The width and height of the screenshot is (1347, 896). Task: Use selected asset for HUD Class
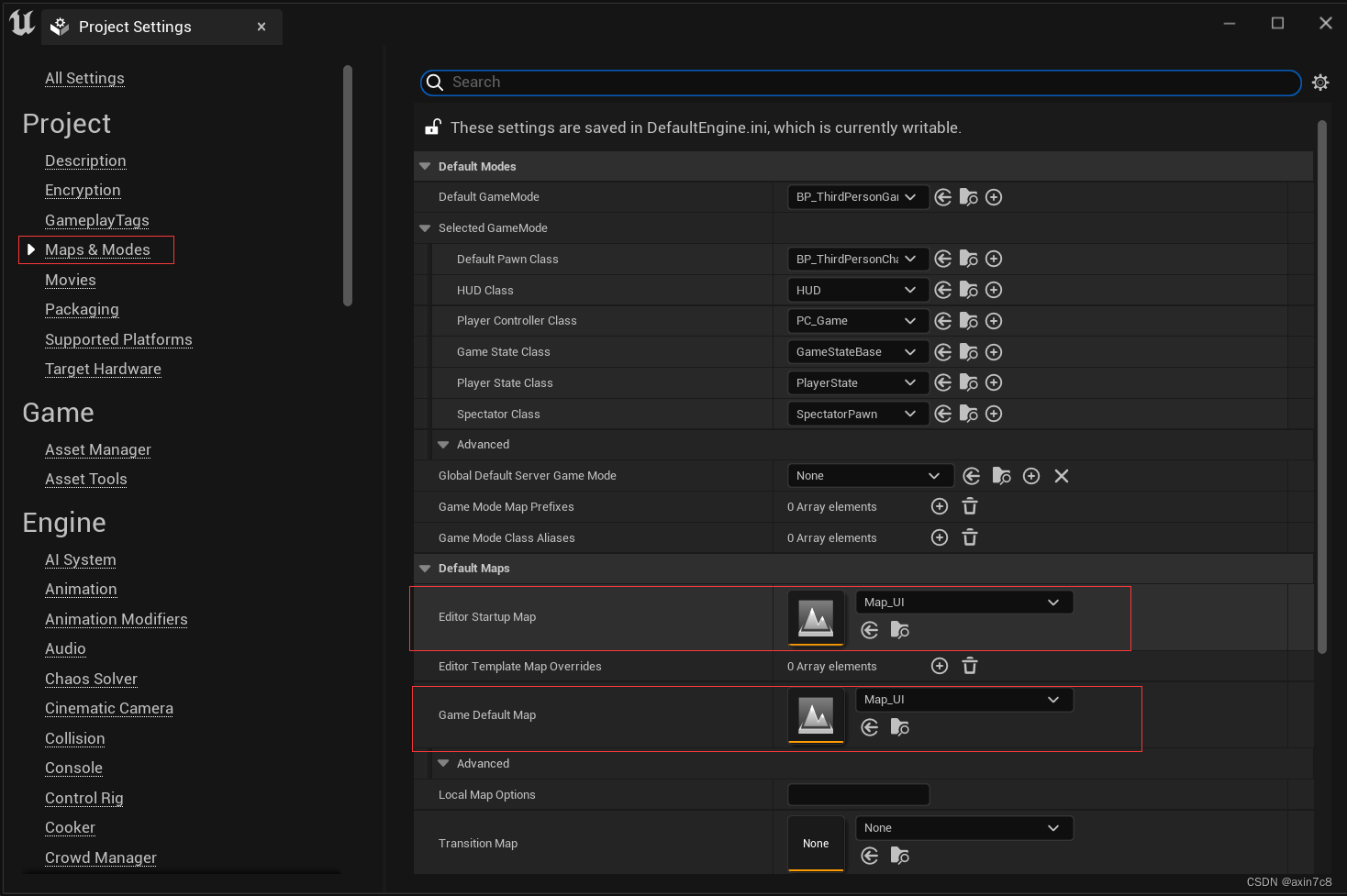[x=943, y=290]
